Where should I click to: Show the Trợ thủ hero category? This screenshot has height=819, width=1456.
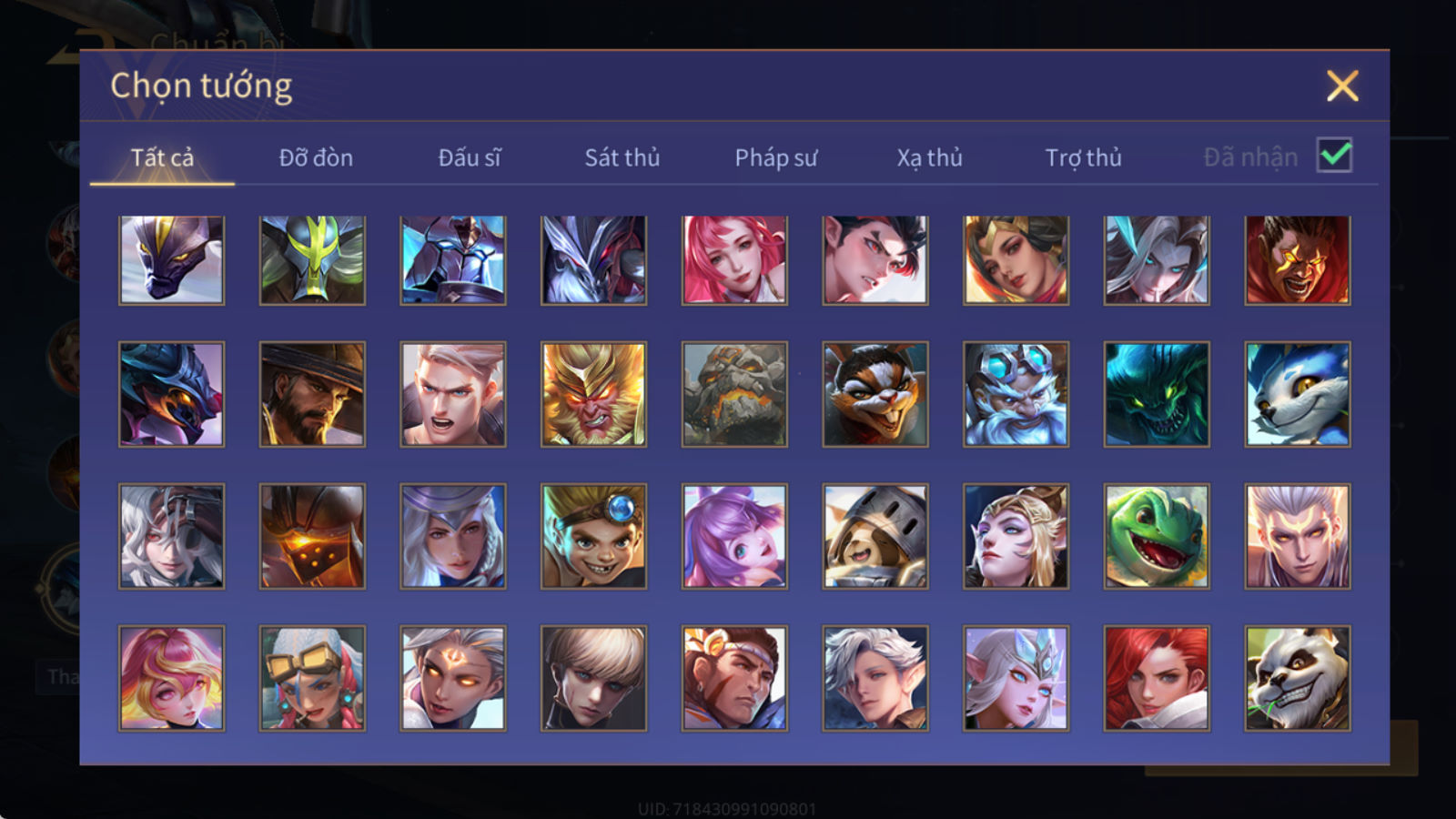(x=1083, y=157)
